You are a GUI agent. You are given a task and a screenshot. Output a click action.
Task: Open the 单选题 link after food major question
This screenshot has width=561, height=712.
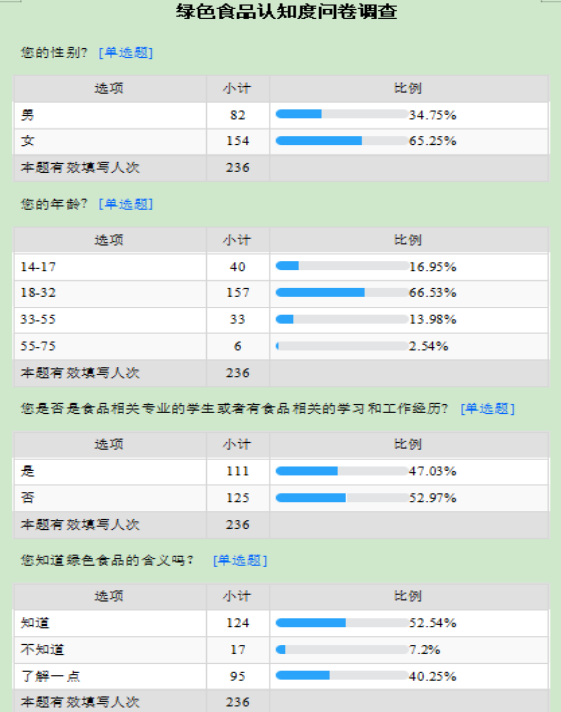tap(487, 409)
